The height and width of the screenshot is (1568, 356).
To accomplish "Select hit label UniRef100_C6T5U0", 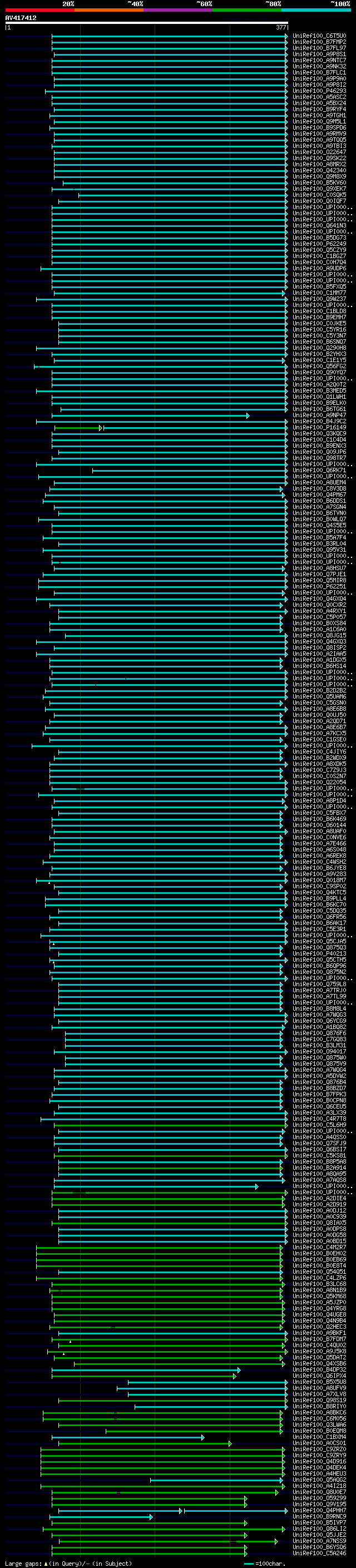I will tap(319, 36).
